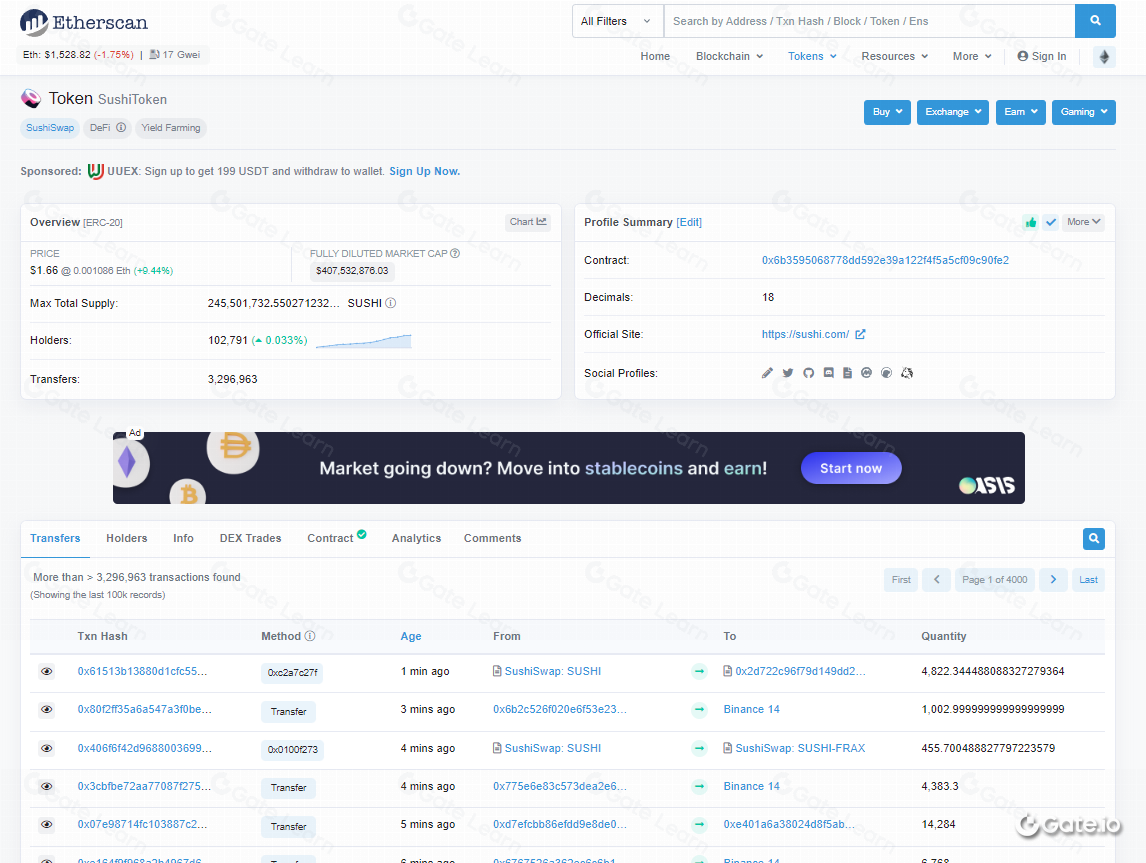Expand the Tokens menu

point(812,56)
